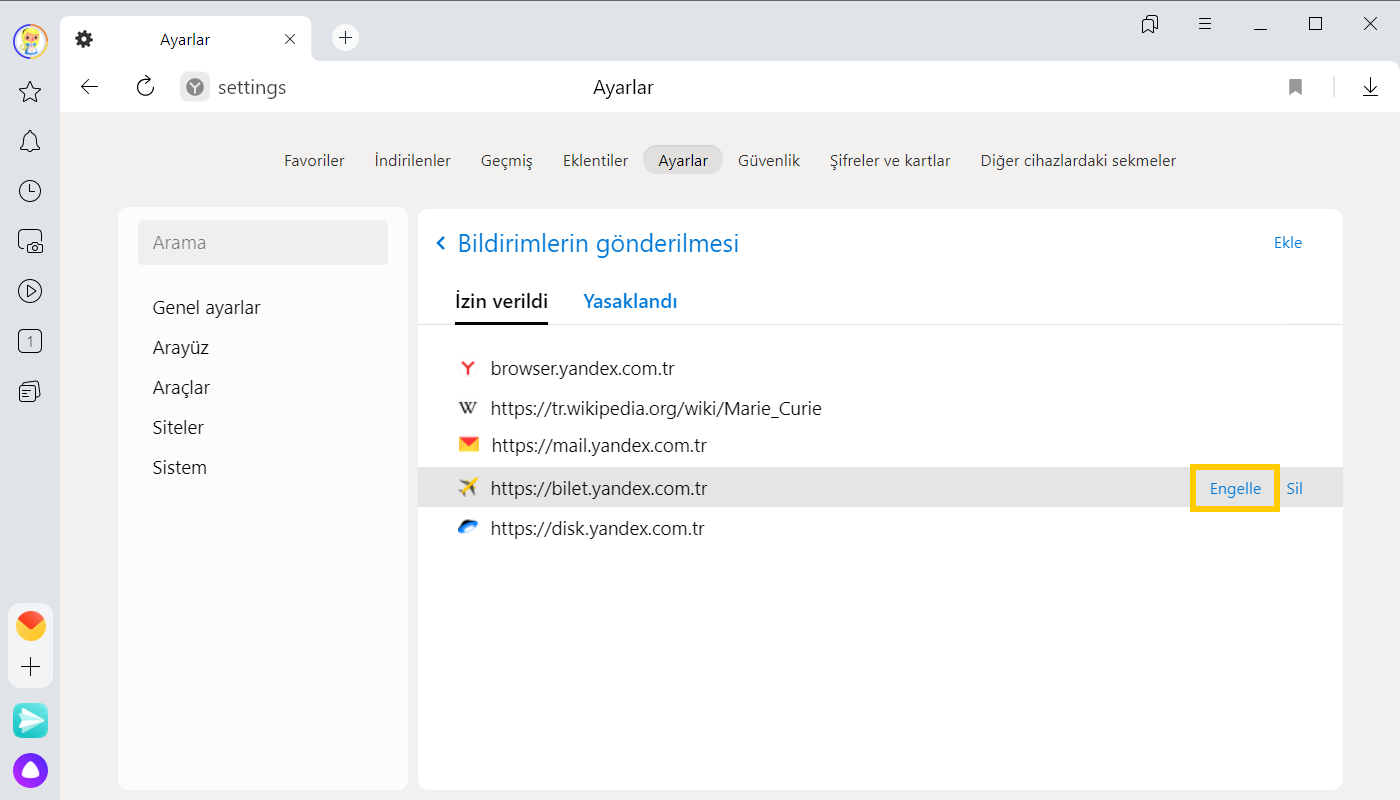This screenshot has height=800, width=1400.
Task: Close the Ayarlar tab
Action: click(x=290, y=39)
